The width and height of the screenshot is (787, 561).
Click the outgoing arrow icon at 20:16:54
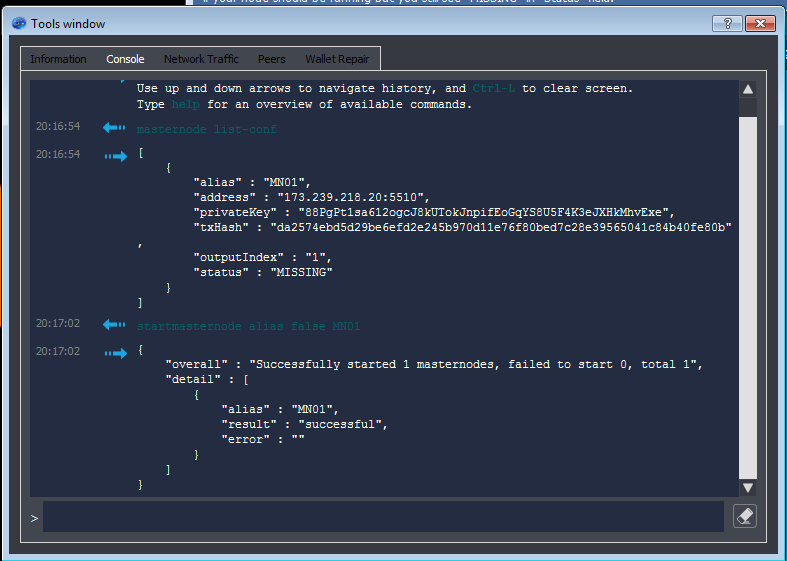116,156
